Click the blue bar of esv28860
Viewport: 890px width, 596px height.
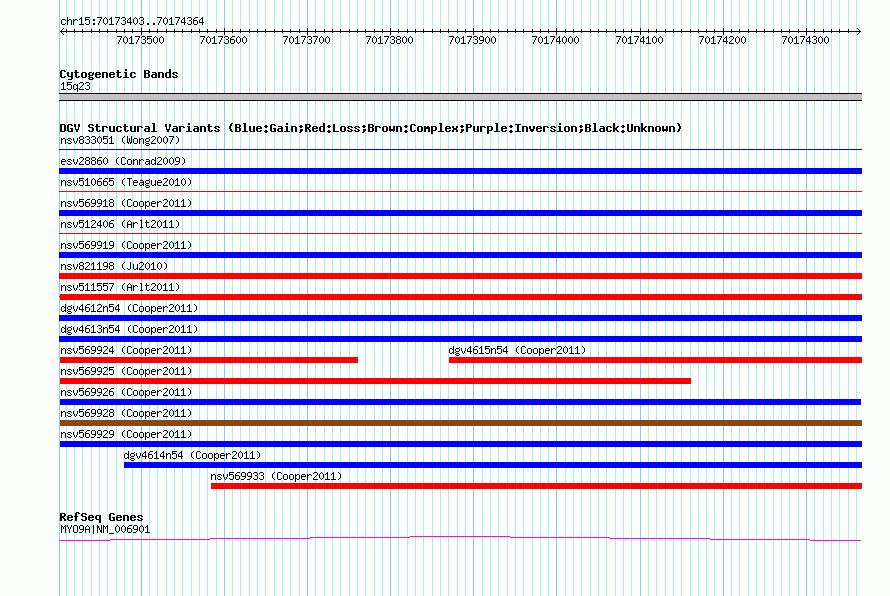[x=460, y=171]
